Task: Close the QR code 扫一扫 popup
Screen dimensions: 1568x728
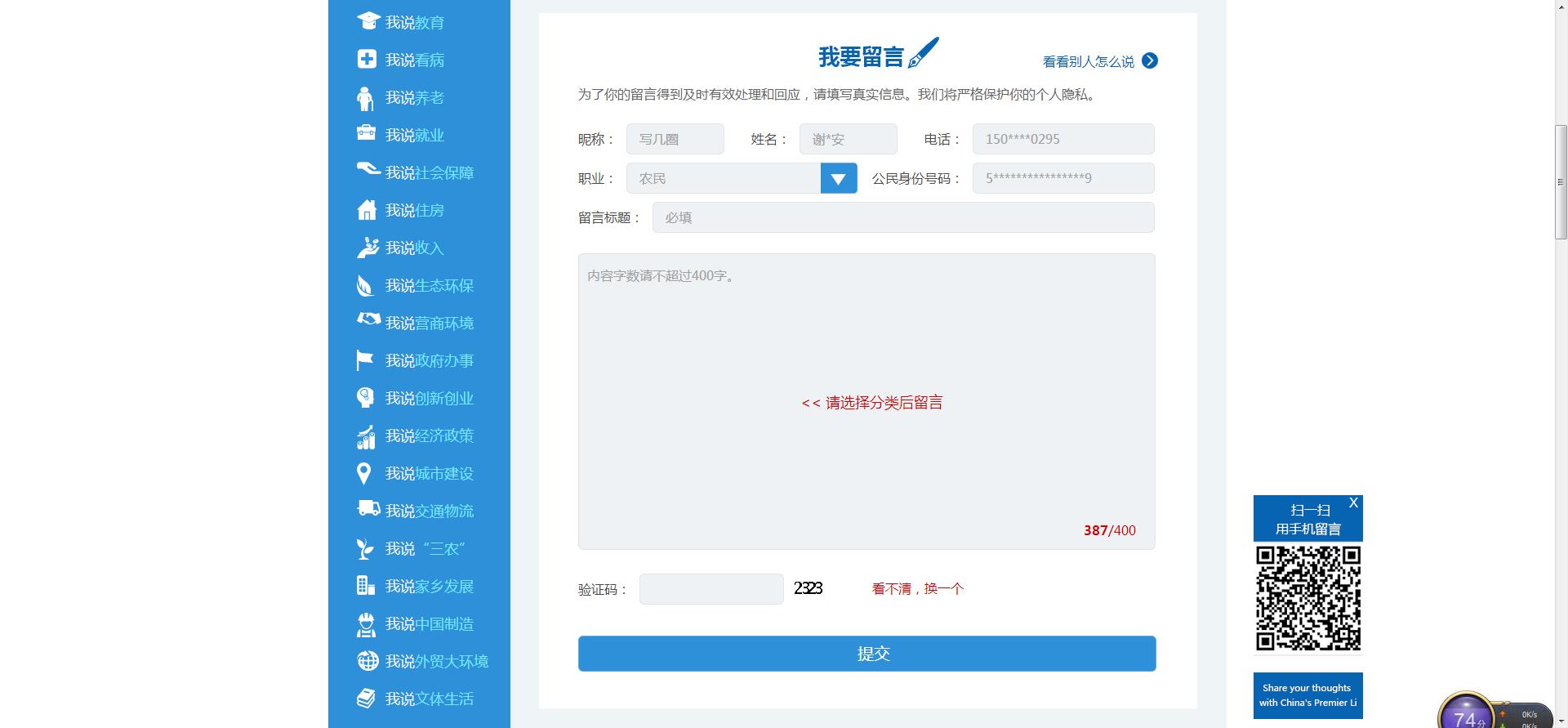Action: pos(1353,503)
